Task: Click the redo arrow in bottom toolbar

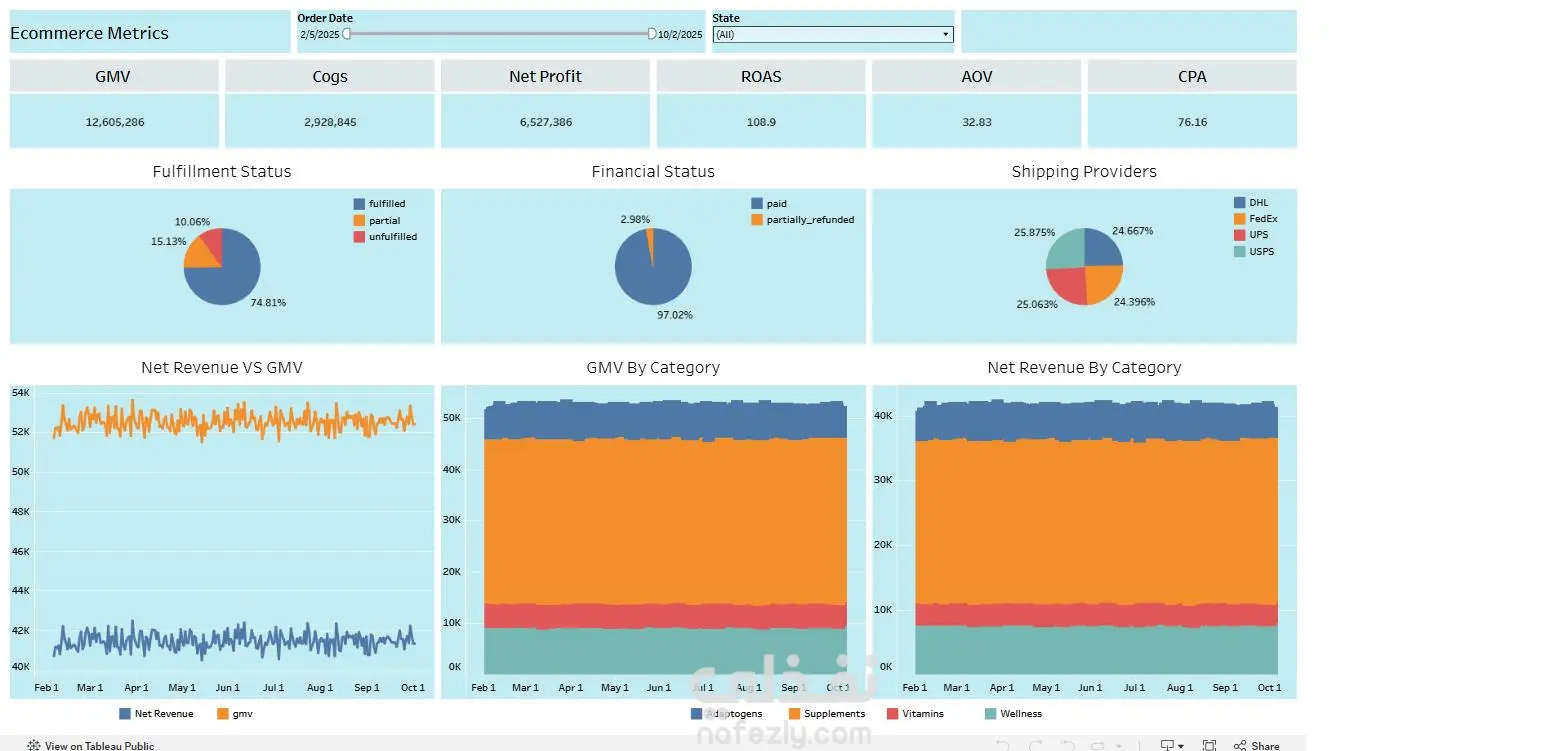Action: 1035,745
